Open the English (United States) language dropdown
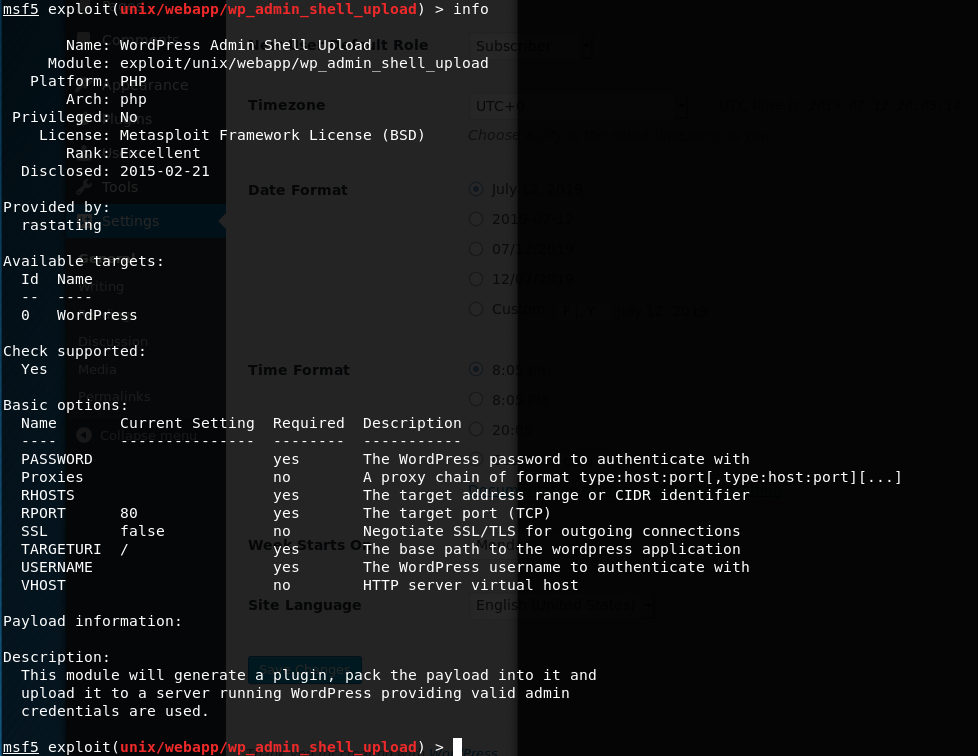Viewport: 978px width, 756px height. [562, 605]
